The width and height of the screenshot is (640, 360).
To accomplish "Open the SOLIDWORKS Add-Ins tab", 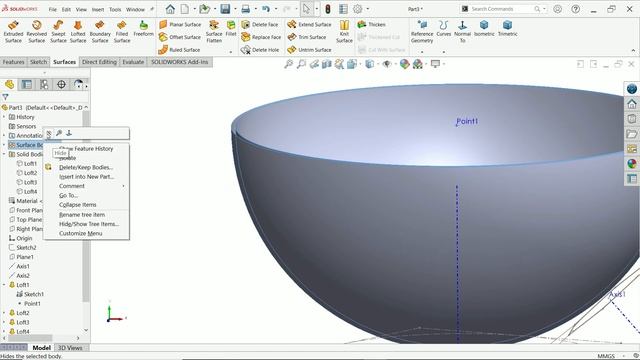I will coord(180,62).
